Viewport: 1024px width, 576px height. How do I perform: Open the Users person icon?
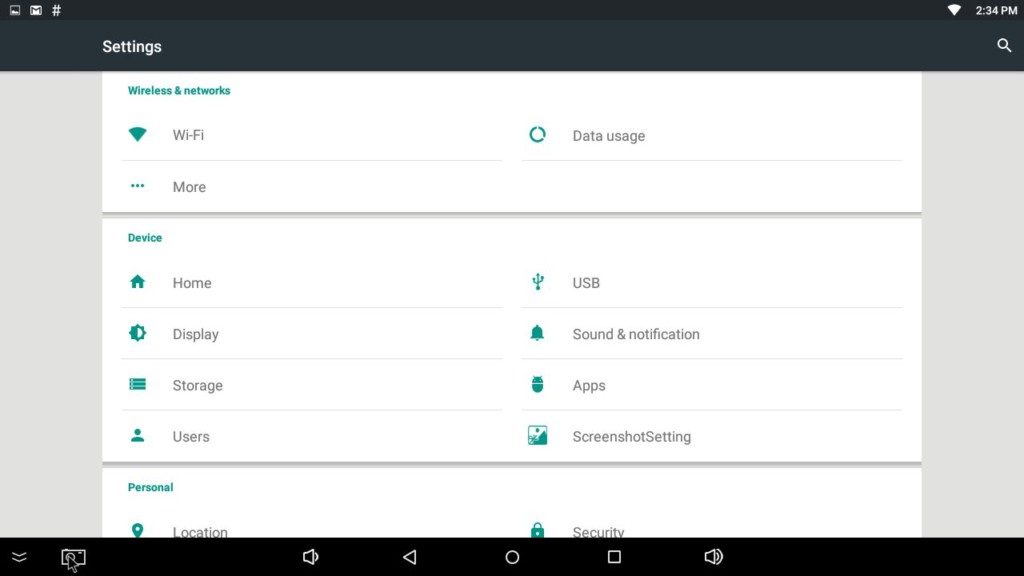pos(138,436)
